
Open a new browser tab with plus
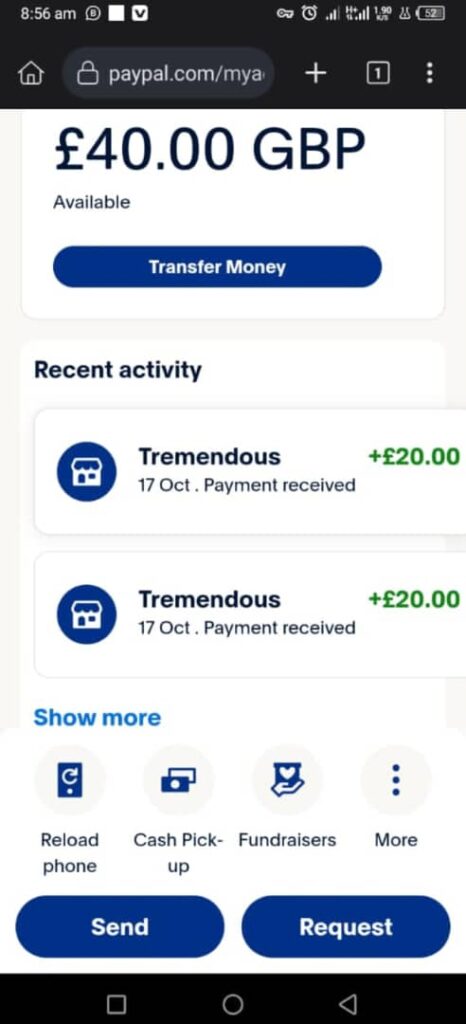pos(315,74)
